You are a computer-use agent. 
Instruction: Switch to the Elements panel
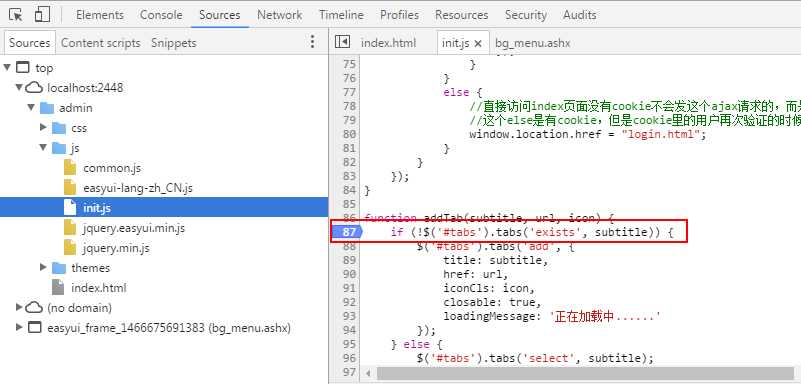coord(100,15)
